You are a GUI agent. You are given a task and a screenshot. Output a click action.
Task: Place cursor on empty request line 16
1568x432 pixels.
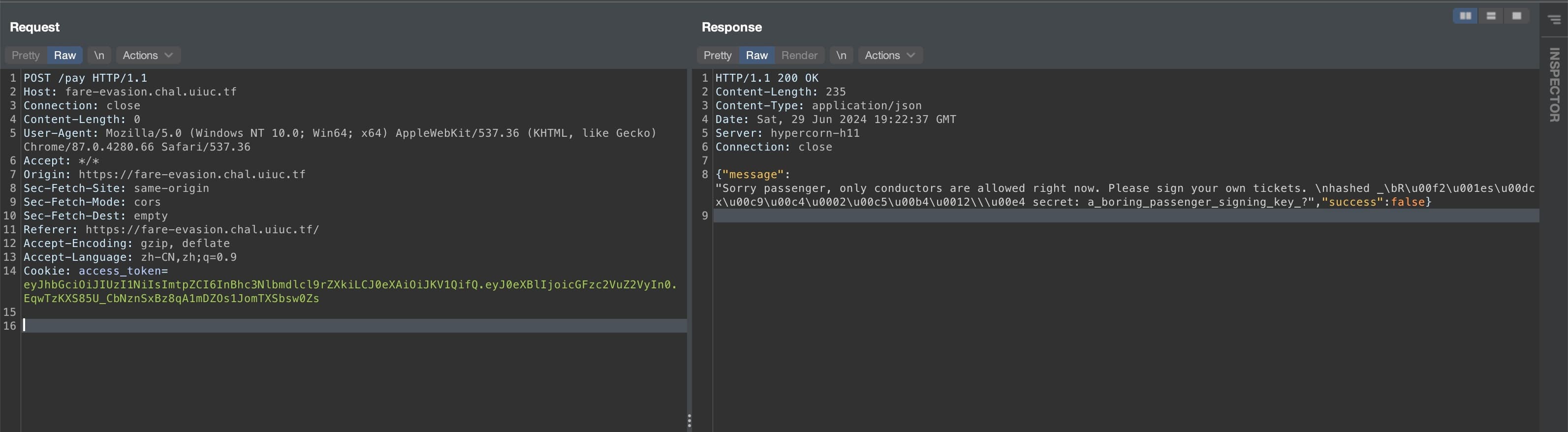pyautogui.click(x=353, y=326)
